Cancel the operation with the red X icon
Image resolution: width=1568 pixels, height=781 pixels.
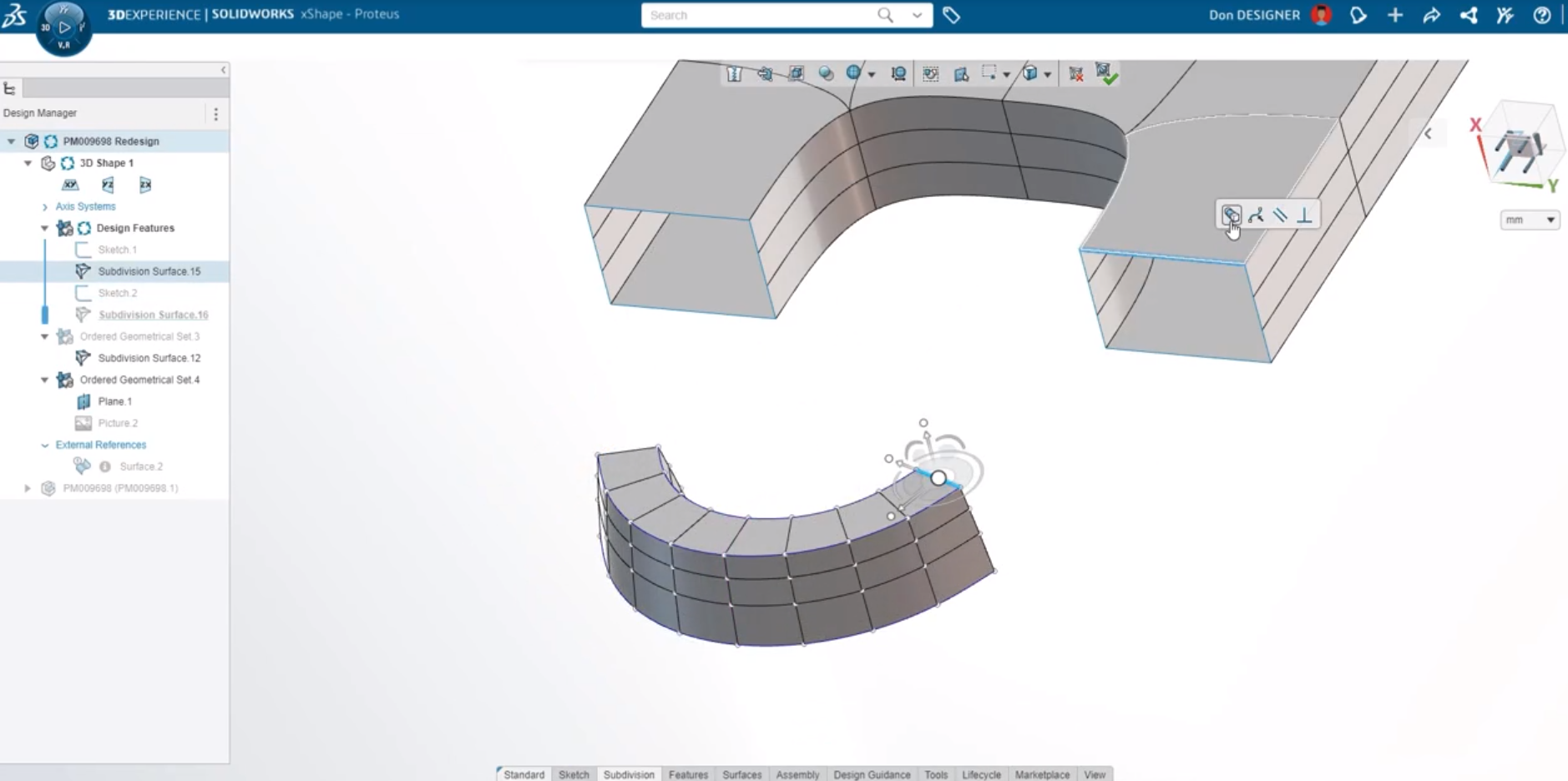click(x=1075, y=73)
